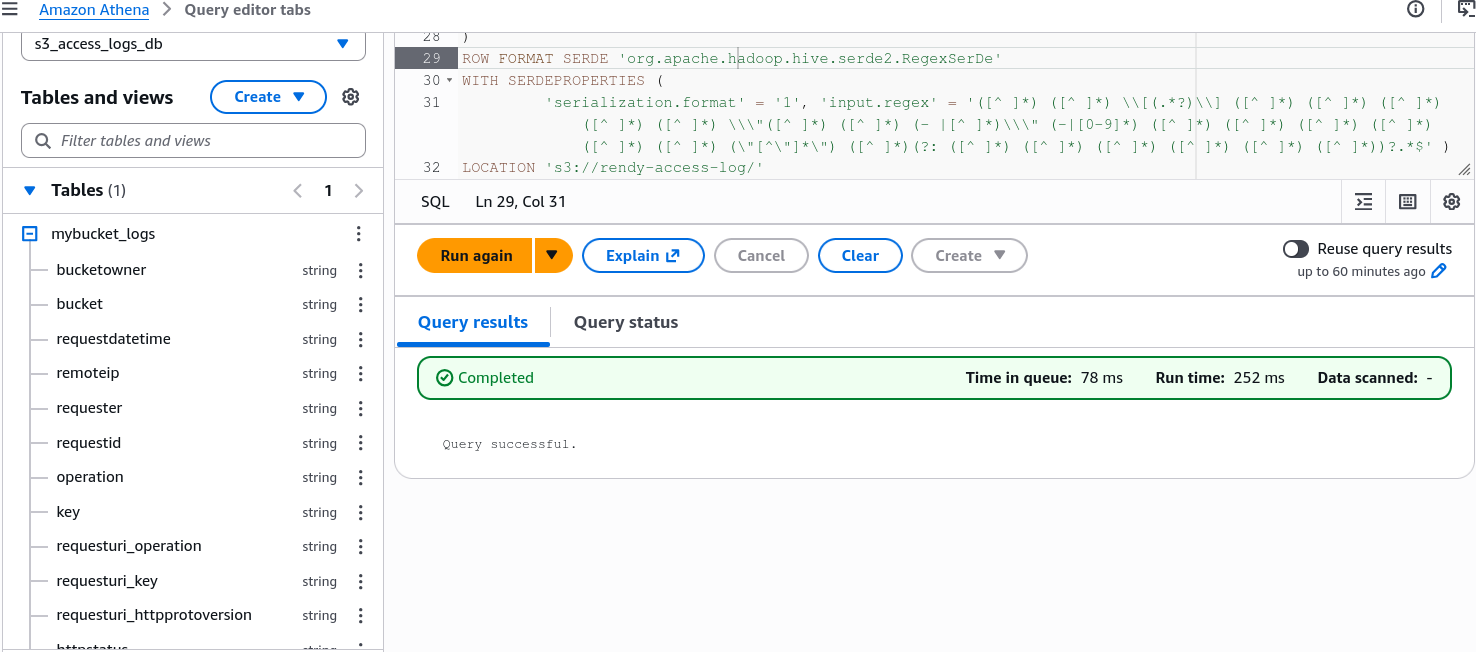Click LOCATION line 32 in editor
The image size is (1476, 652).
(612, 168)
